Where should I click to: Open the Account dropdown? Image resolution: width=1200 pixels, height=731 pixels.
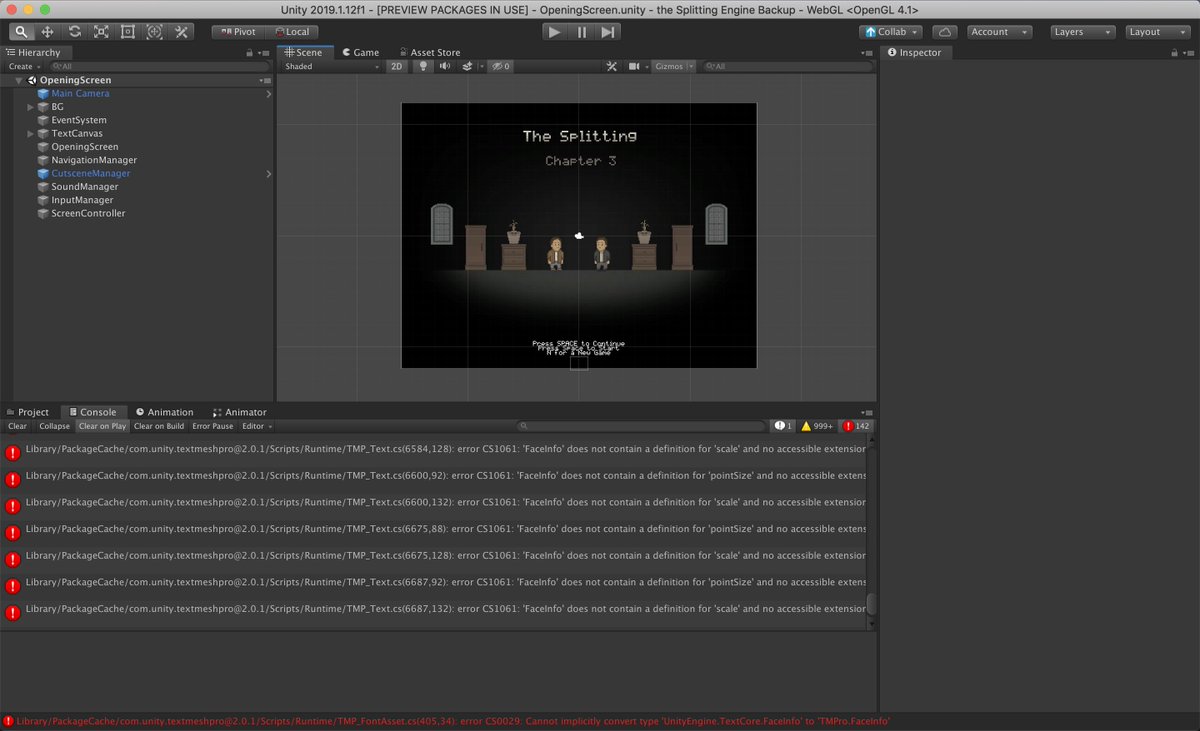click(999, 32)
